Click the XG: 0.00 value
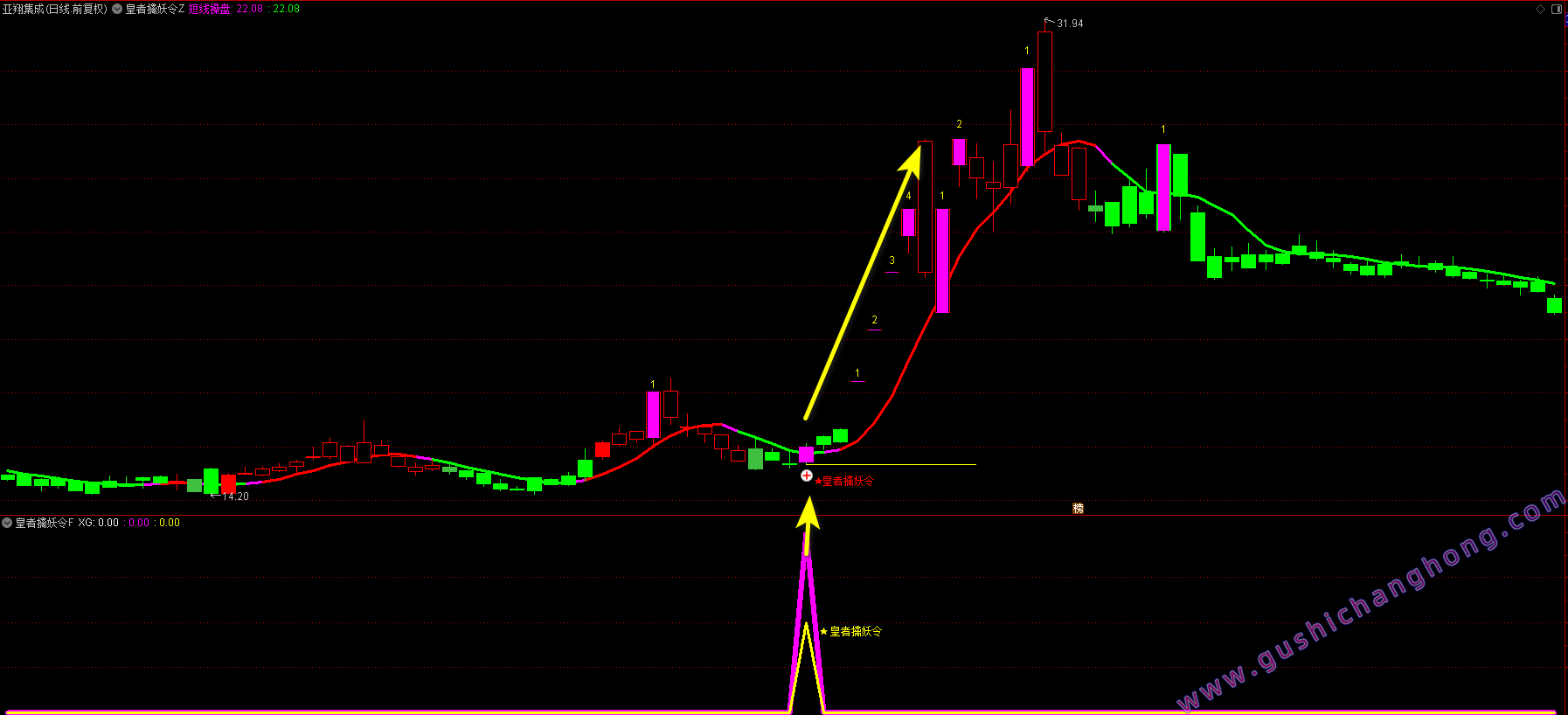 click(x=98, y=523)
